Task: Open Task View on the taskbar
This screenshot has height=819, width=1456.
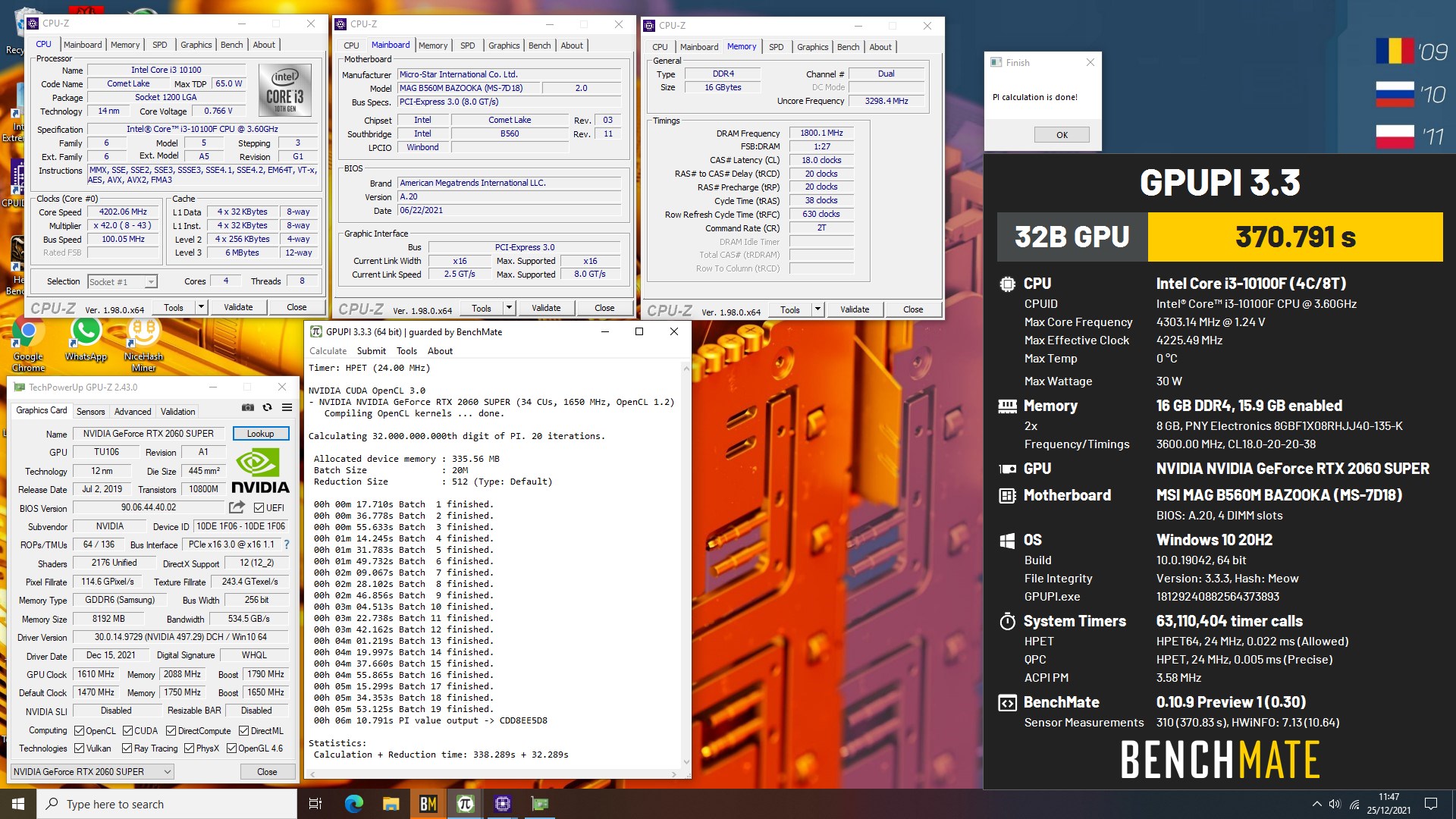Action: (x=315, y=804)
